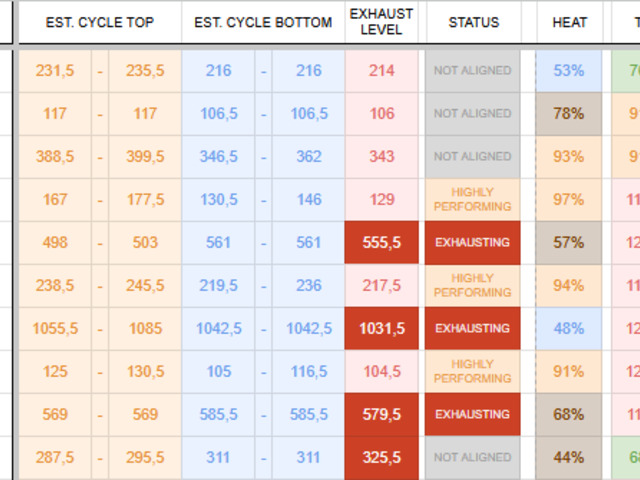Click the STATUS column header
640x480 pixels.
pyautogui.click(x=473, y=22)
